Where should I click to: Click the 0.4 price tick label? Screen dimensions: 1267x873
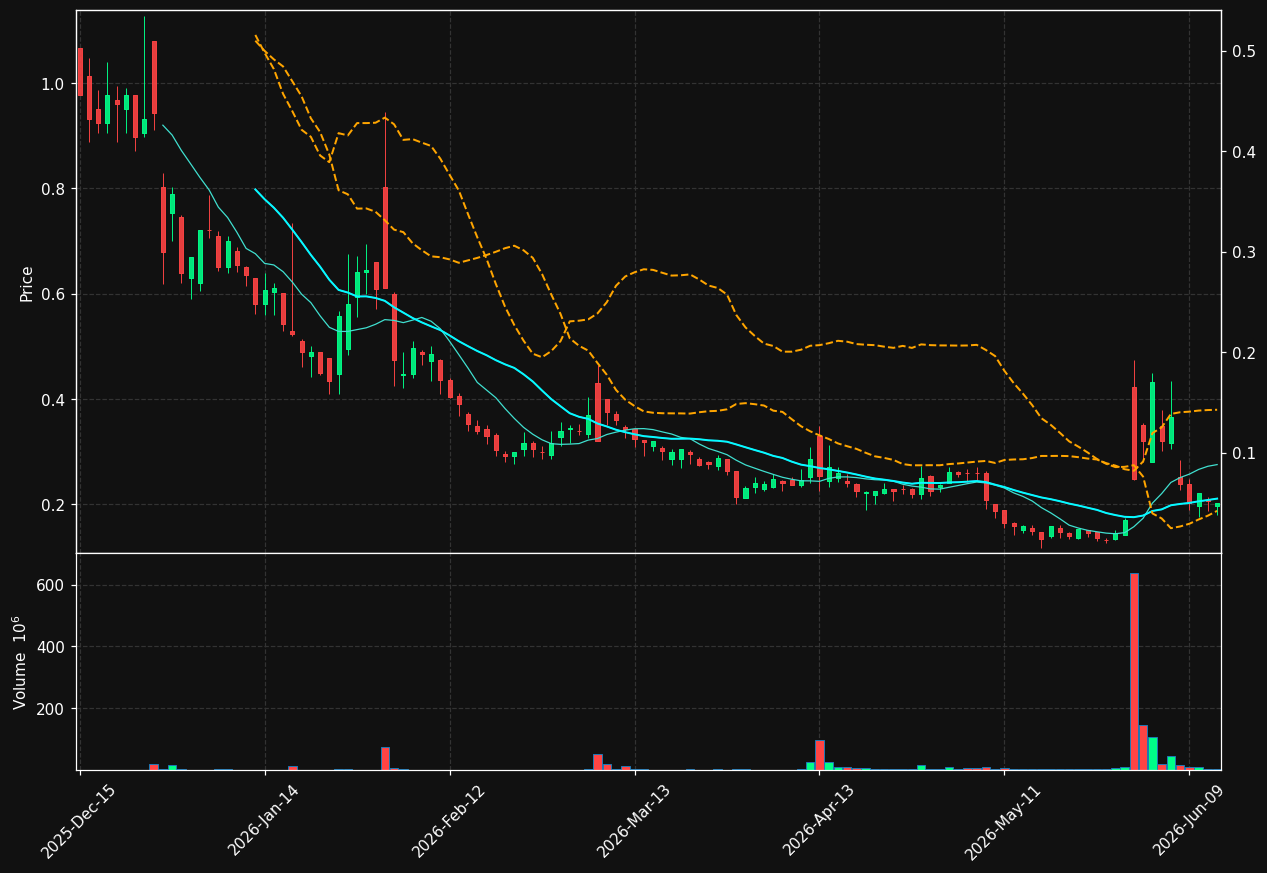click(55, 400)
